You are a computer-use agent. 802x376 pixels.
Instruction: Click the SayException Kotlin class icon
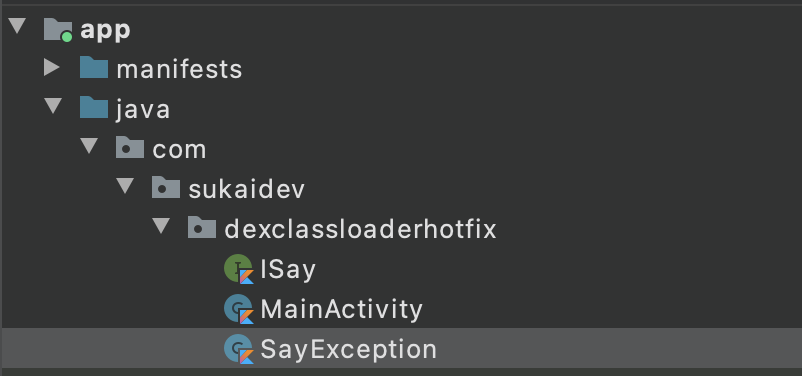point(239,349)
